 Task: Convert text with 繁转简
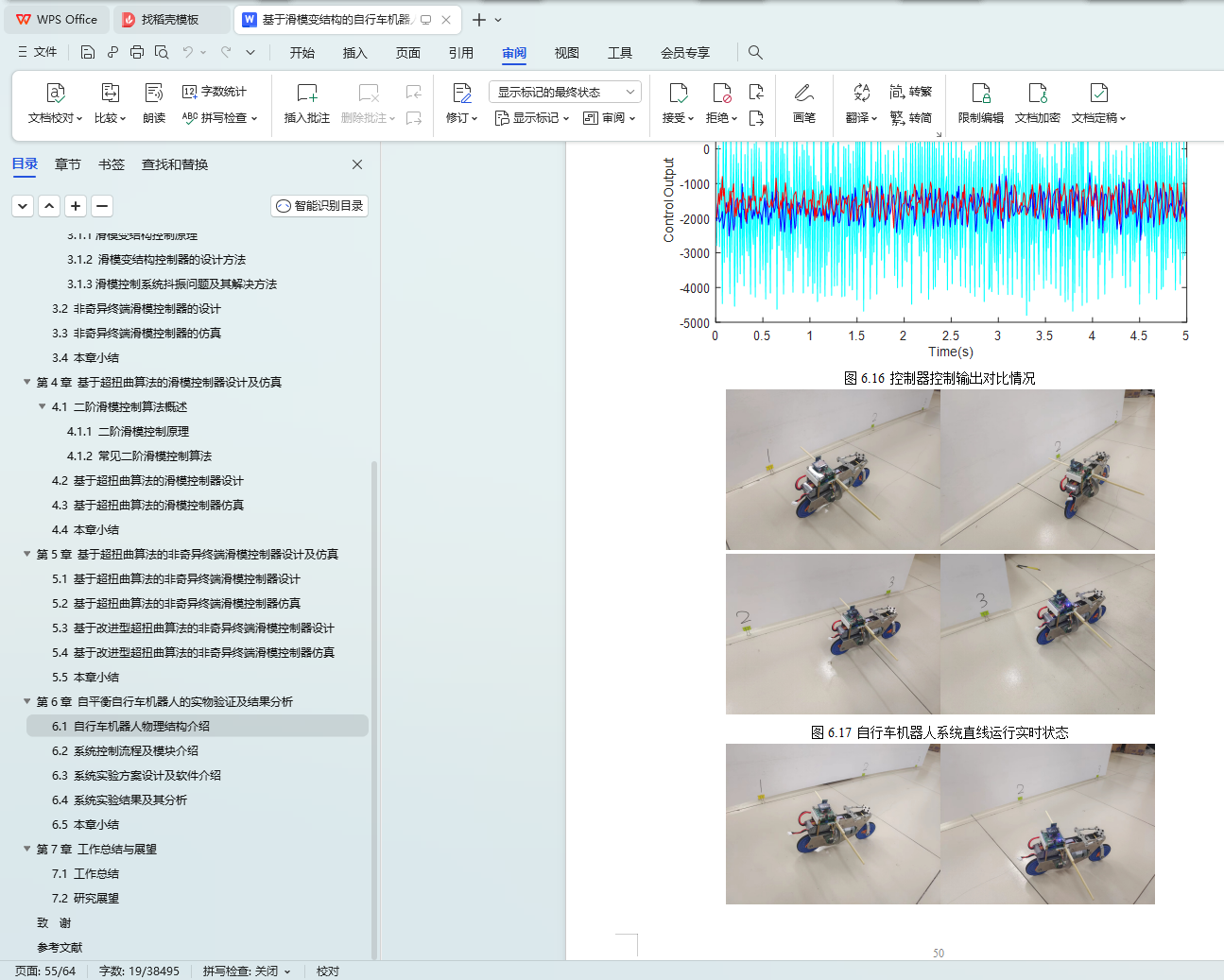pos(911,118)
